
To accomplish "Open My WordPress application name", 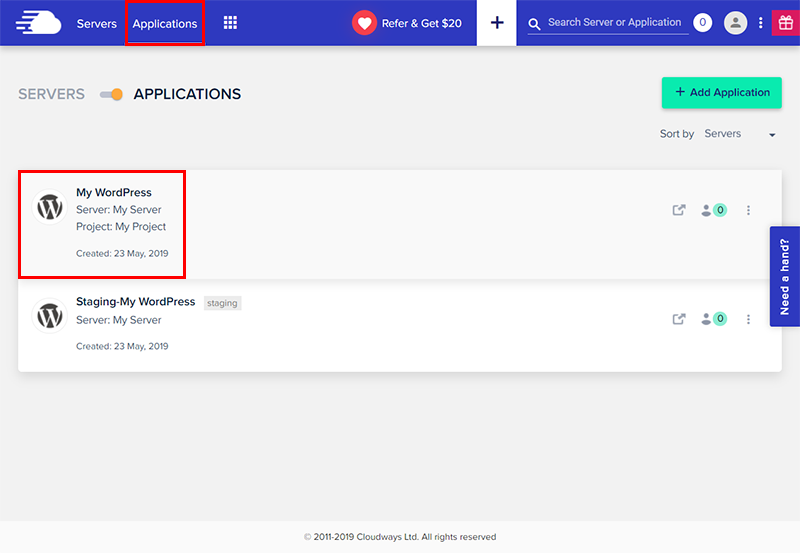I will coord(114,192).
